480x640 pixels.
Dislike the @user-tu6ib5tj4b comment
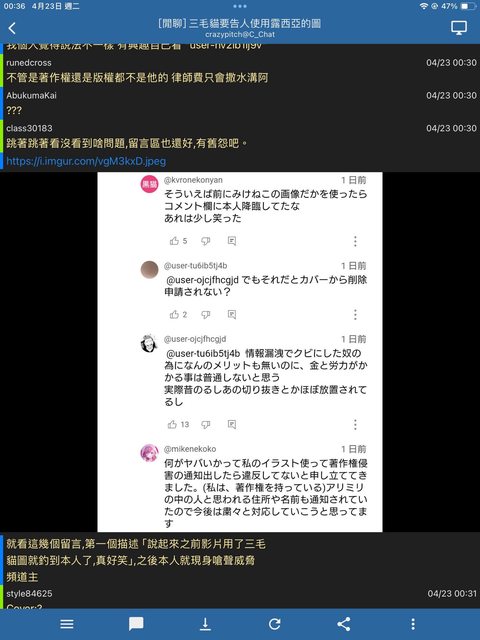tap(206, 314)
